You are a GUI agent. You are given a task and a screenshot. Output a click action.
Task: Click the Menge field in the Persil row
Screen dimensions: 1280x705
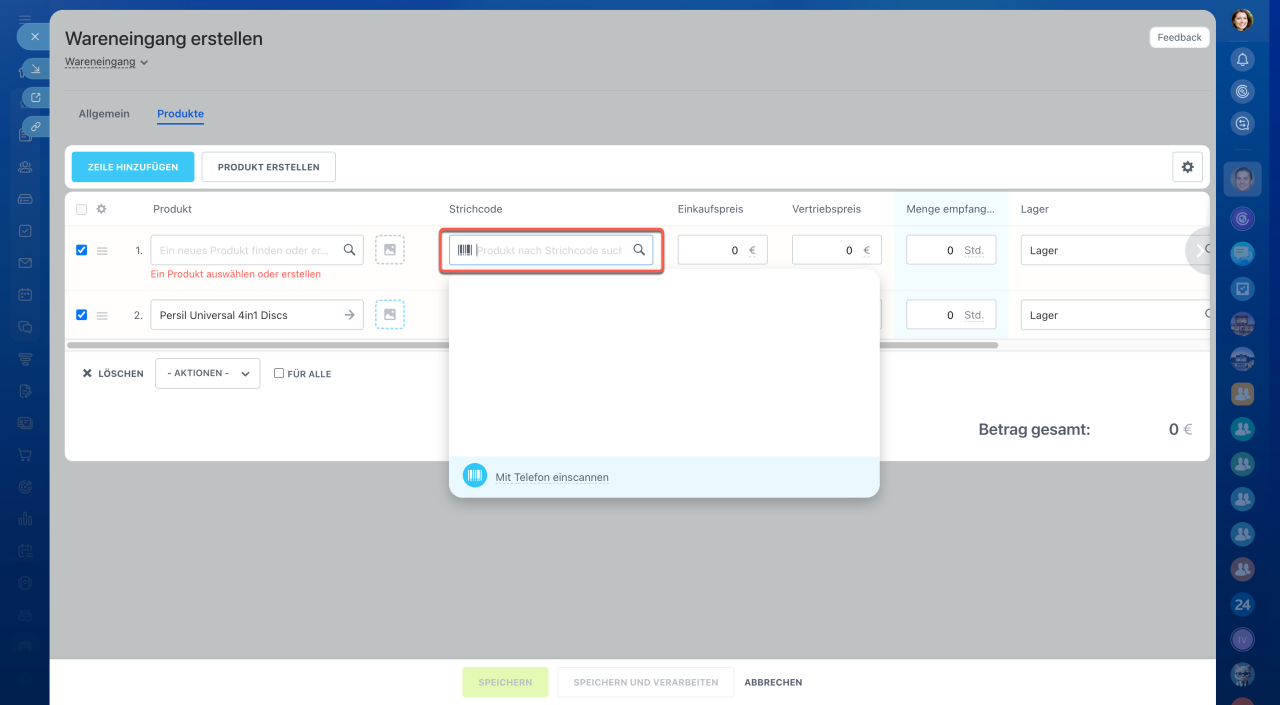[x=951, y=315]
